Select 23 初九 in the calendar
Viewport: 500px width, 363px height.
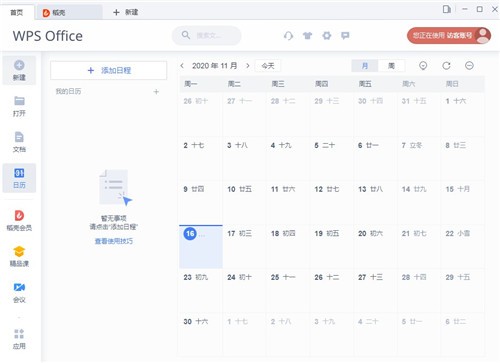coord(201,291)
